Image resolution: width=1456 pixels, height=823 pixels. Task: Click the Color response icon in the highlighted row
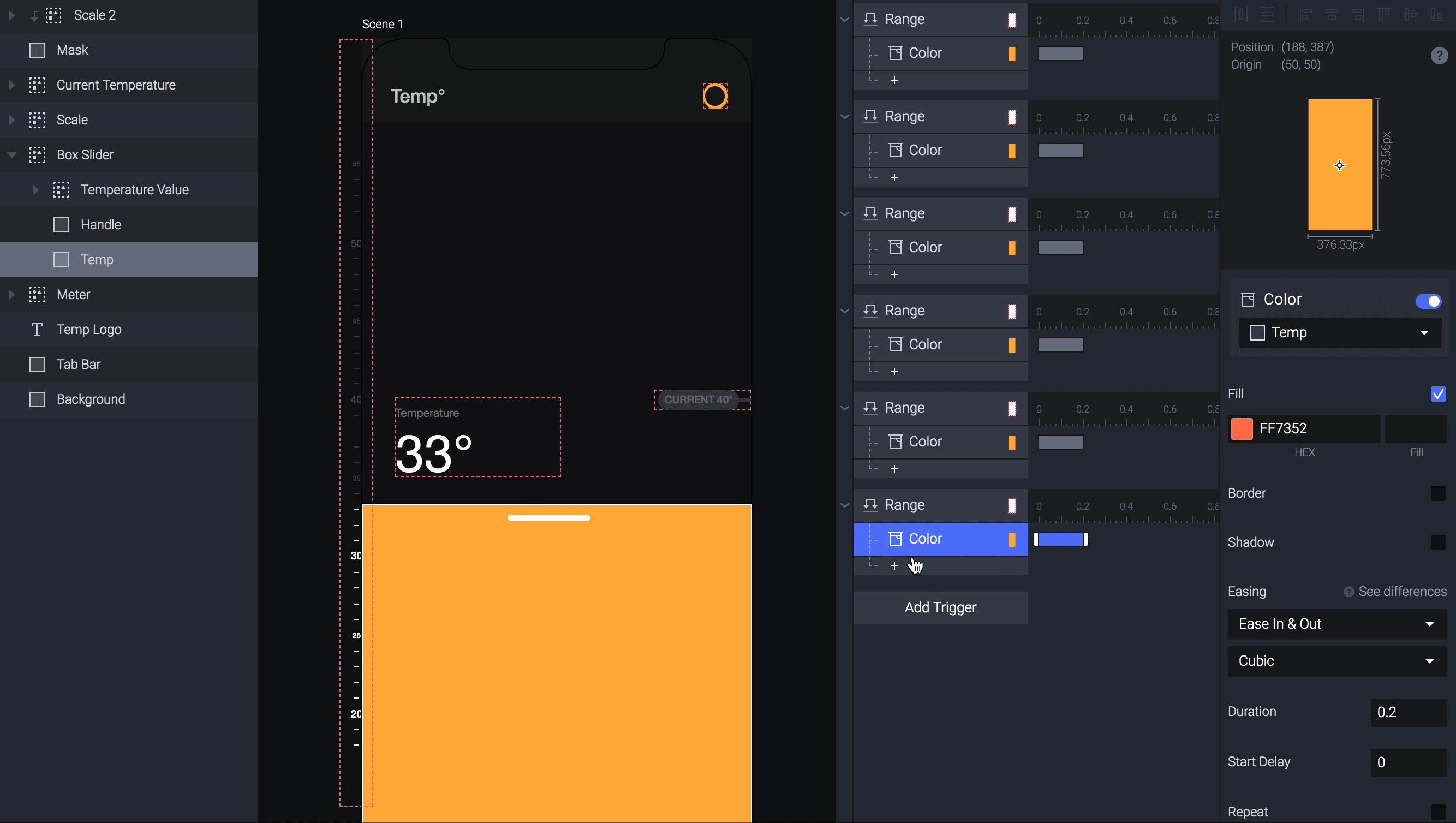(895, 538)
